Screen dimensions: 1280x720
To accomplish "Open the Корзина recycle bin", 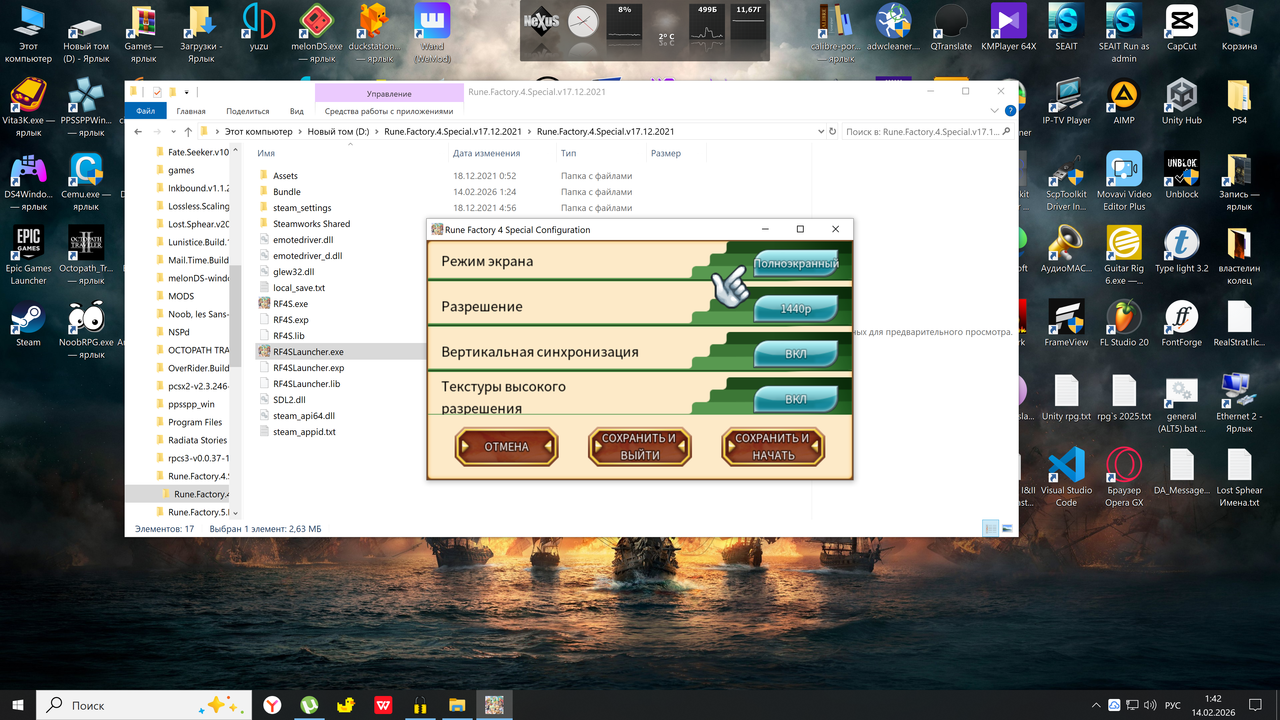I will (x=1239, y=27).
